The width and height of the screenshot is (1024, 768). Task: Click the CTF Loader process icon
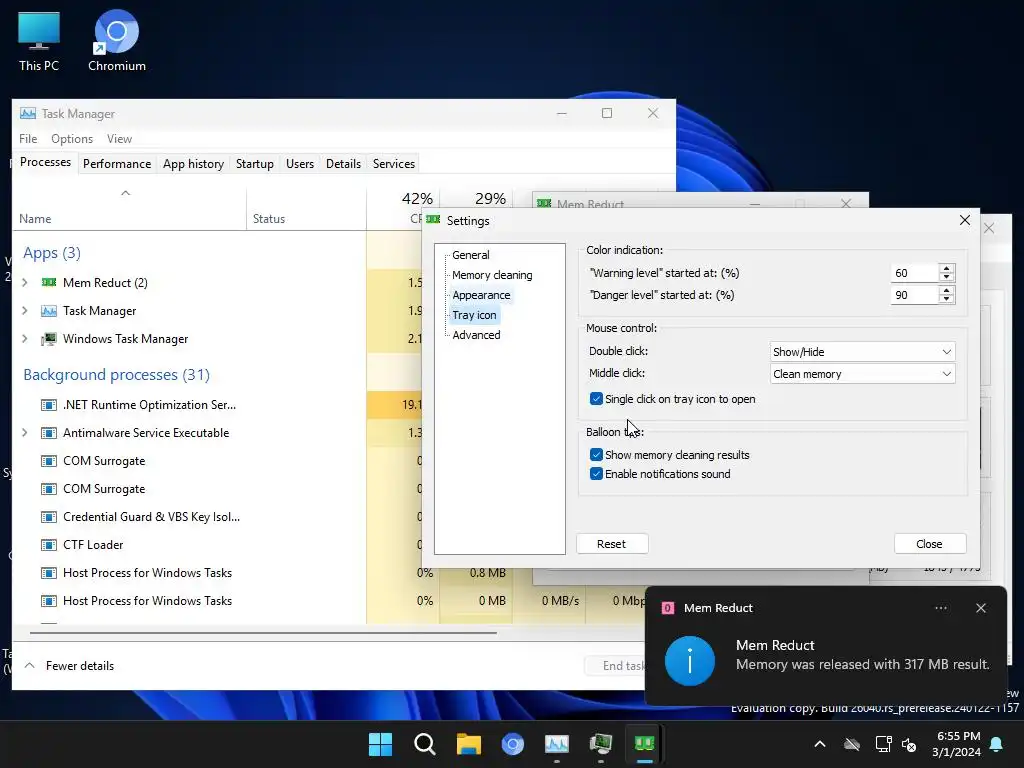click(49, 545)
